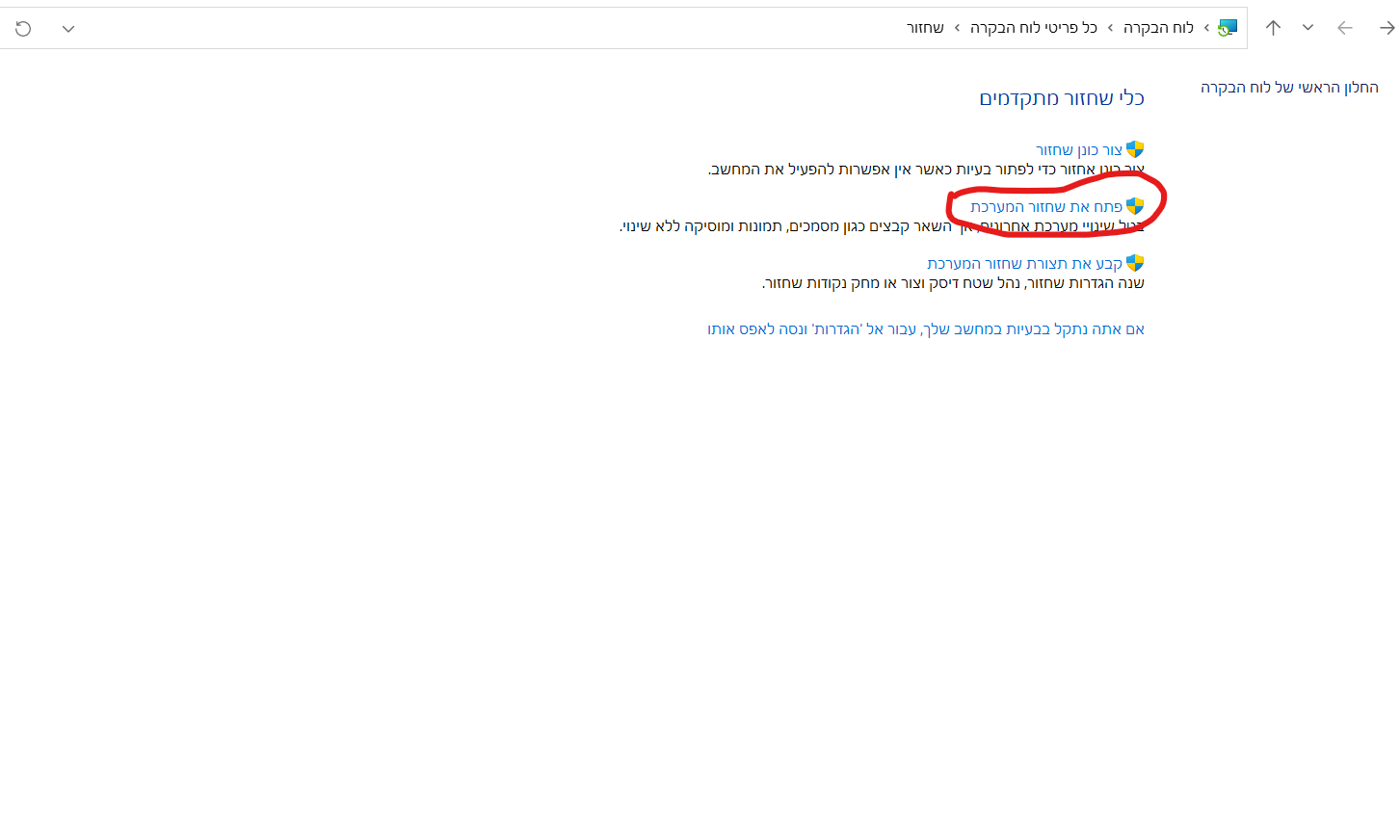Open the address bar history dropdown
This screenshot has height=840, width=1400.
click(x=68, y=29)
